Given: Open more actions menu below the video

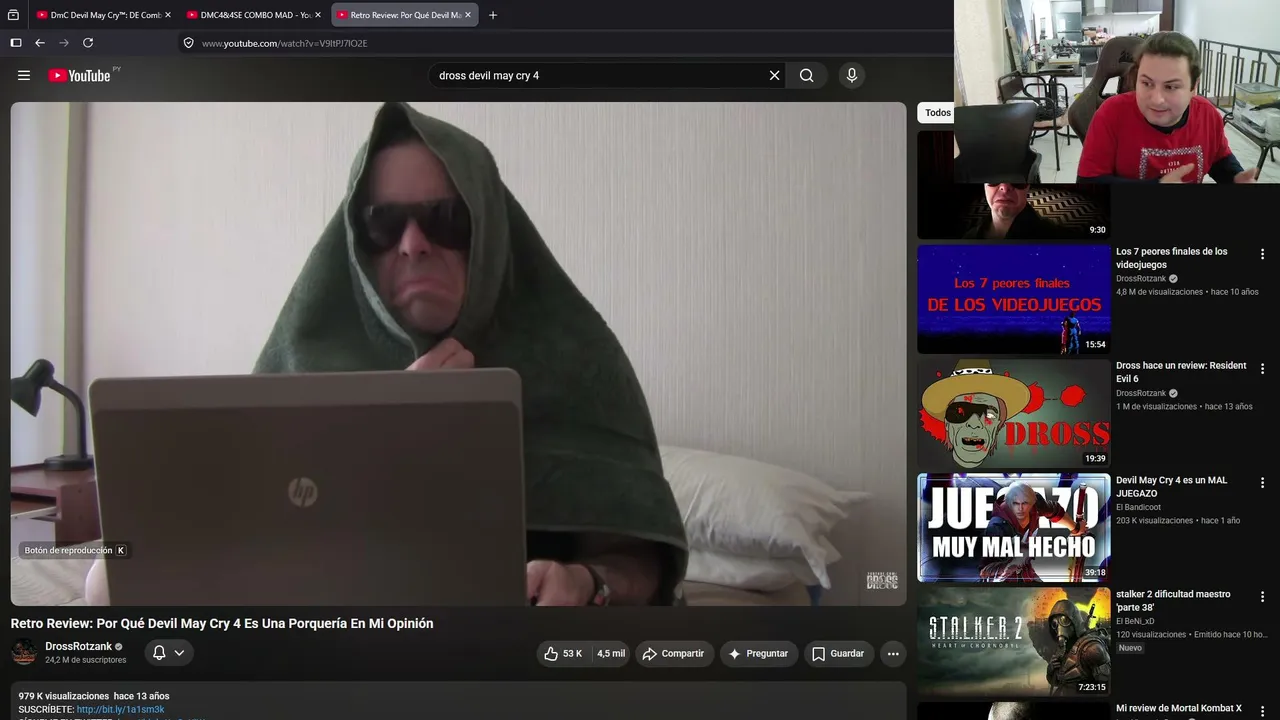Looking at the screenshot, I should [x=893, y=654].
